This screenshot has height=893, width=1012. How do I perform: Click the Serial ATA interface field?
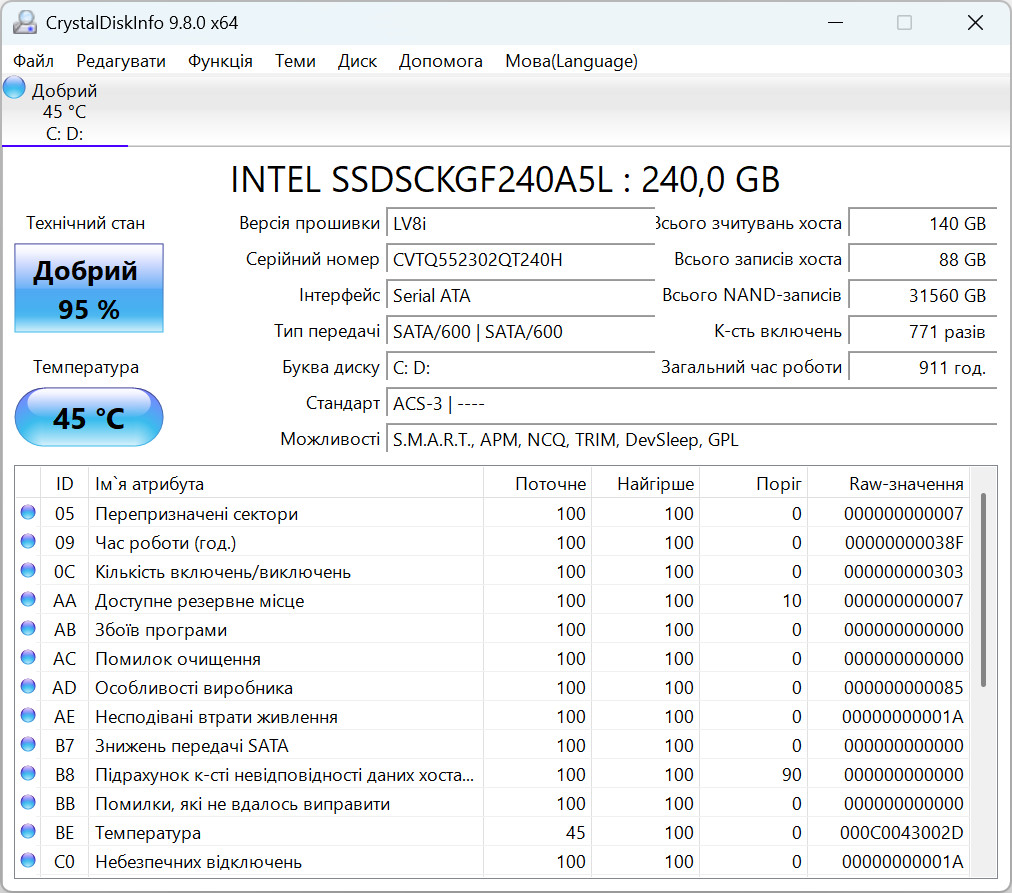click(x=520, y=296)
